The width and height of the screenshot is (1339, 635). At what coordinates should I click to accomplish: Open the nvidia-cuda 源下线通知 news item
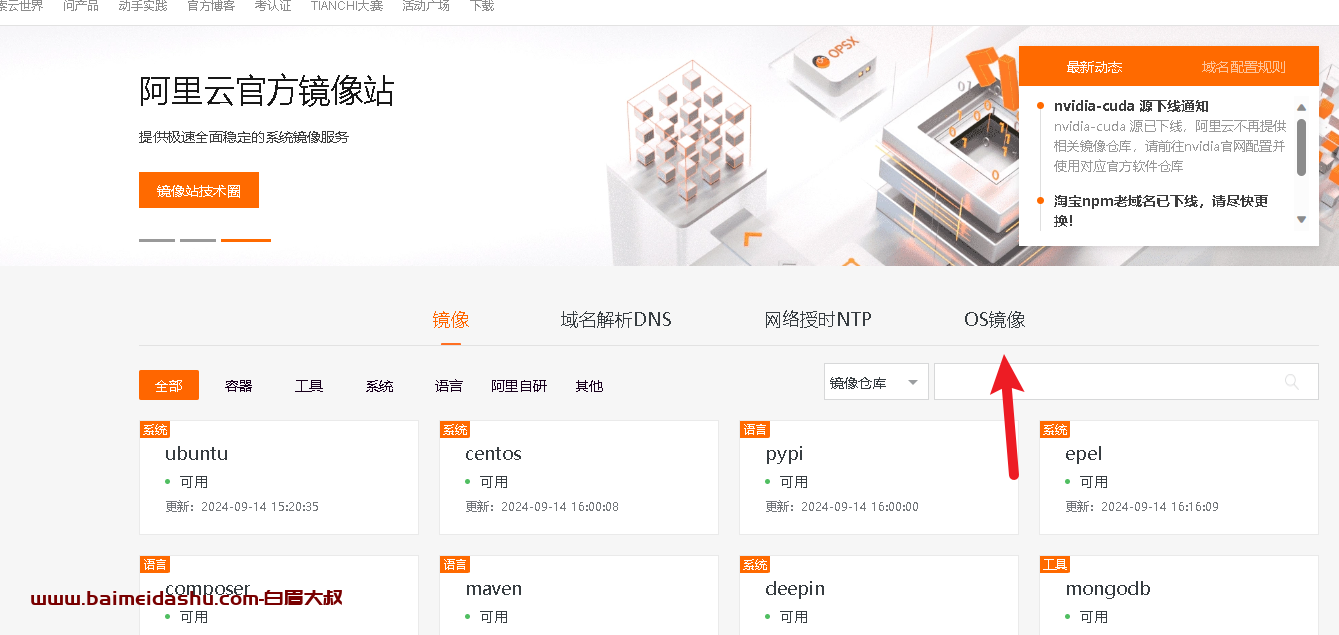pyautogui.click(x=1131, y=106)
